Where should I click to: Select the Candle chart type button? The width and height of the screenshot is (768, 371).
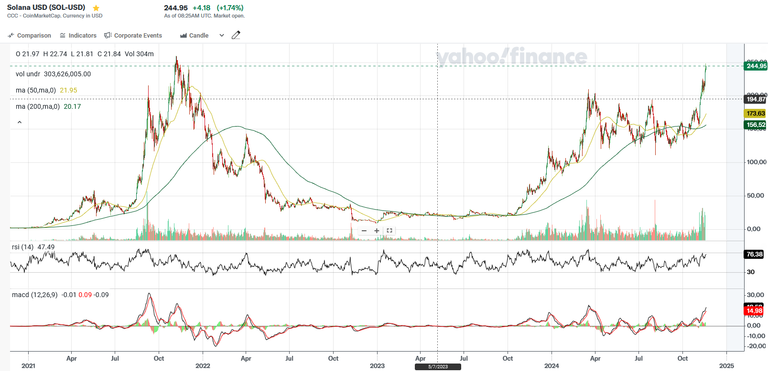pos(194,36)
